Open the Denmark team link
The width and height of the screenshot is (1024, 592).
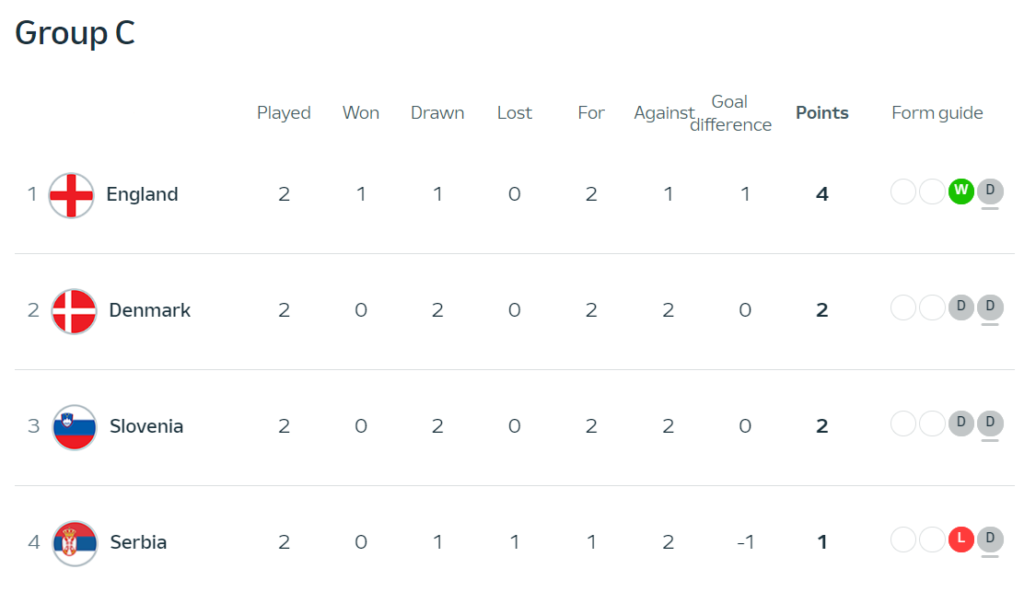click(x=150, y=310)
